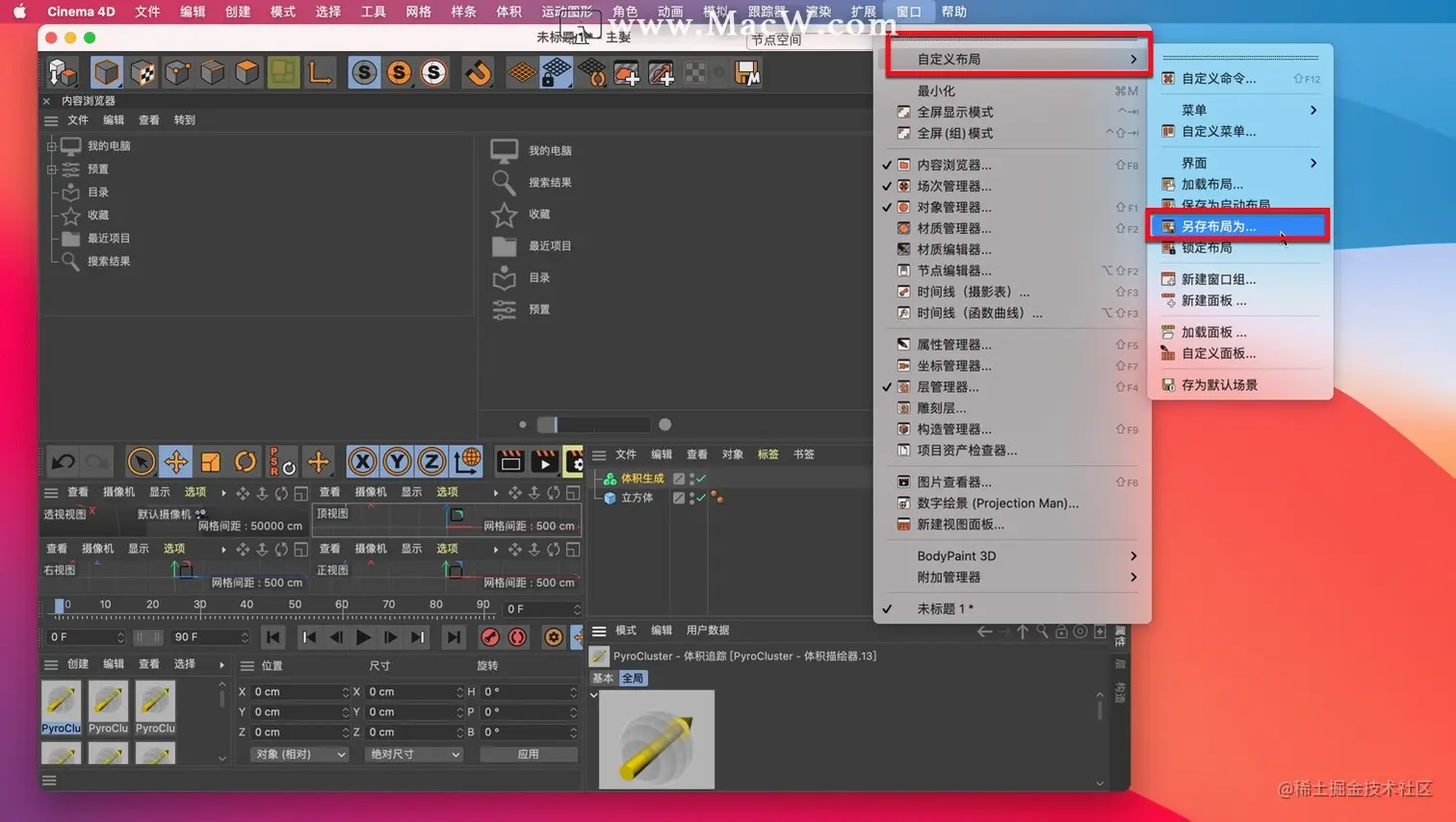The image size is (1456, 822).
Task: Open the 对象 (相对) dropdown
Action: click(x=299, y=755)
